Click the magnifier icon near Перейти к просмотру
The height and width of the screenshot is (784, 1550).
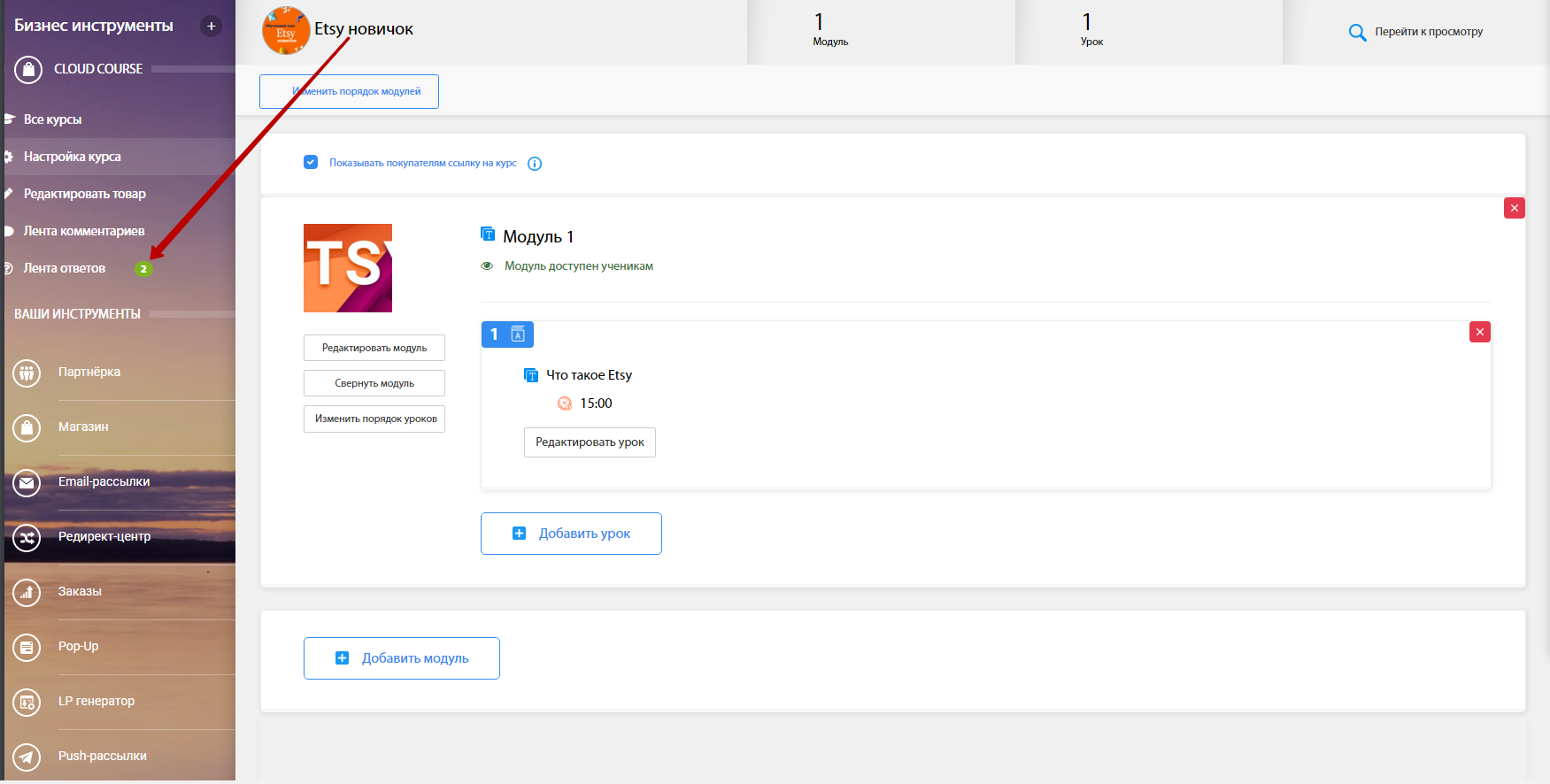pos(1357,33)
